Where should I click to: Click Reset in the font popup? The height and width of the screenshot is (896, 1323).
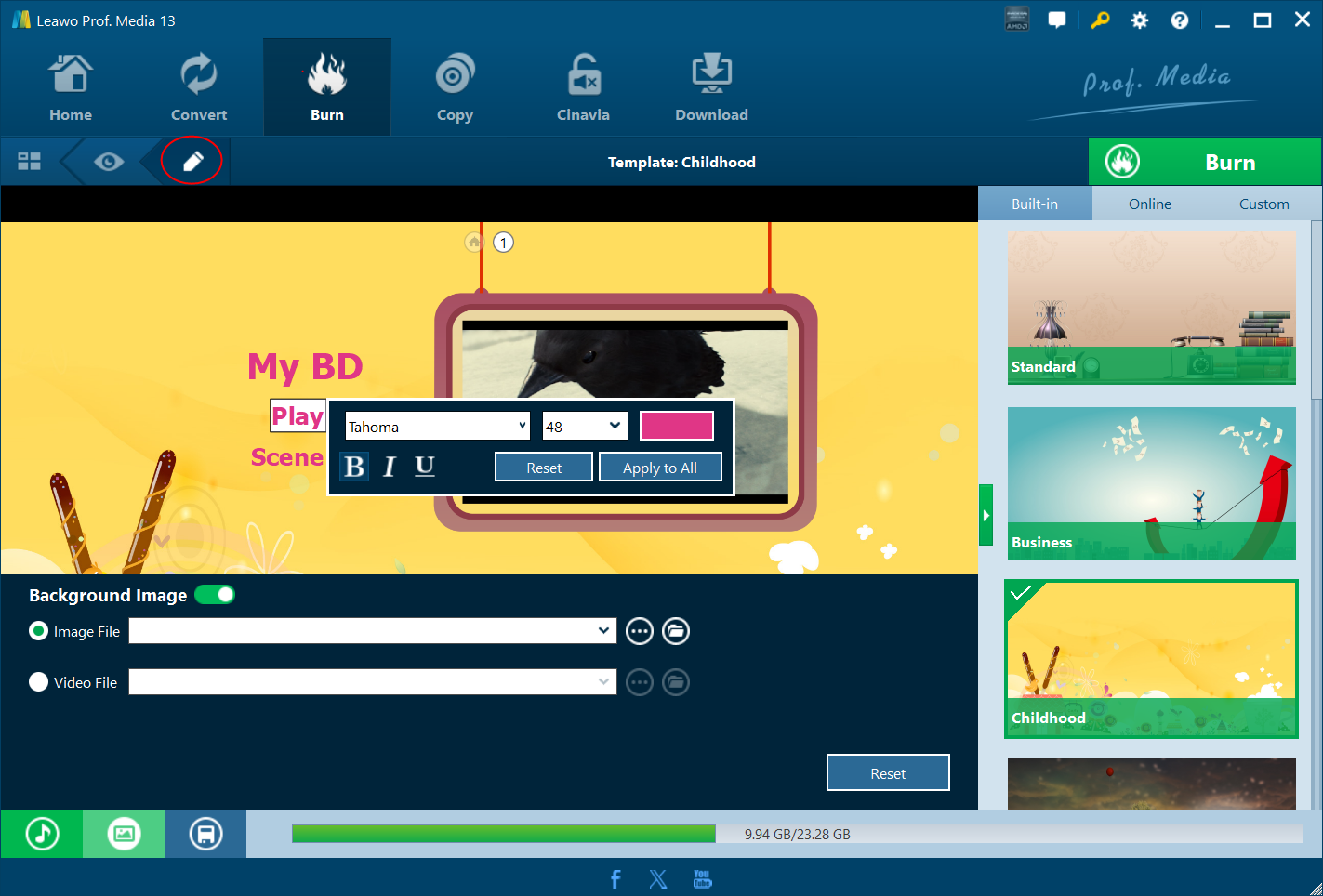click(x=544, y=468)
